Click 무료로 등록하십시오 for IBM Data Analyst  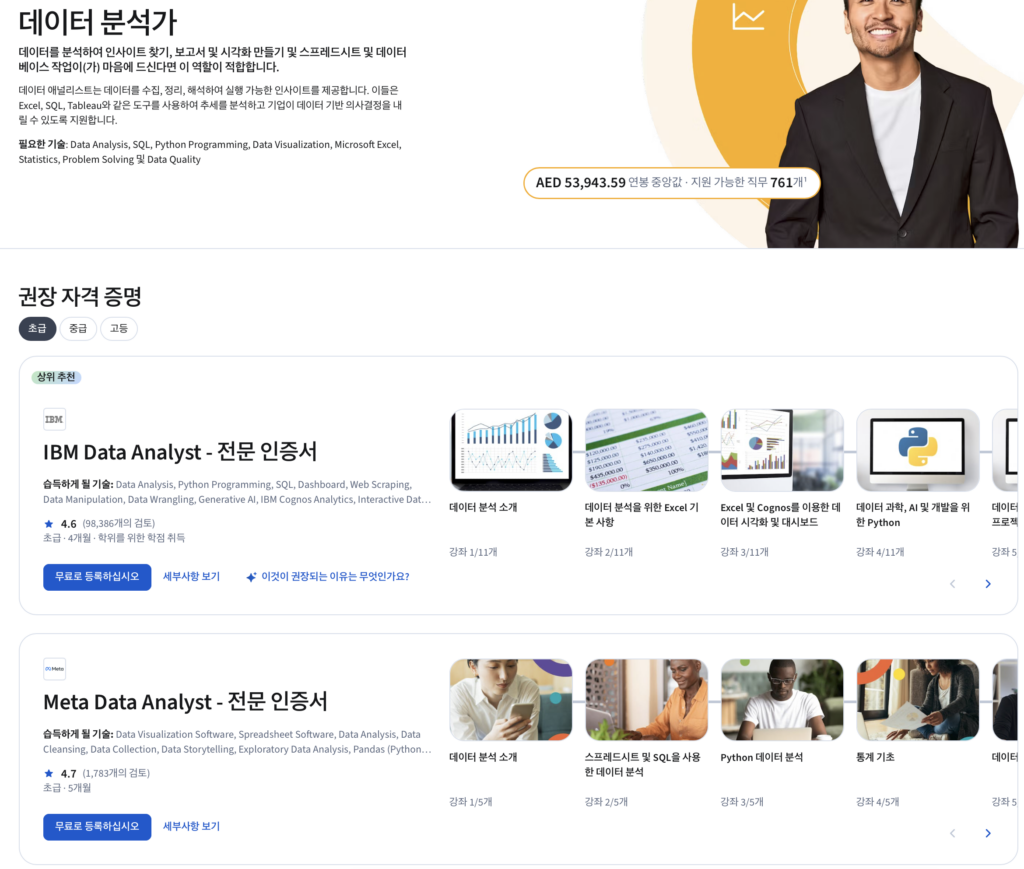[x=97, y=577]
